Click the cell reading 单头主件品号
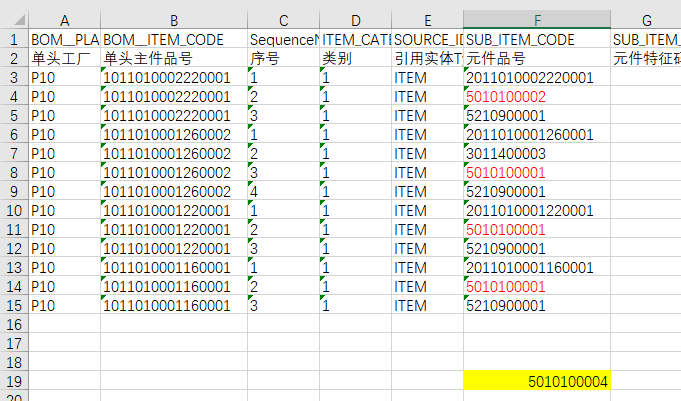This screenshot has width=681, height=401. pos(174,58)
